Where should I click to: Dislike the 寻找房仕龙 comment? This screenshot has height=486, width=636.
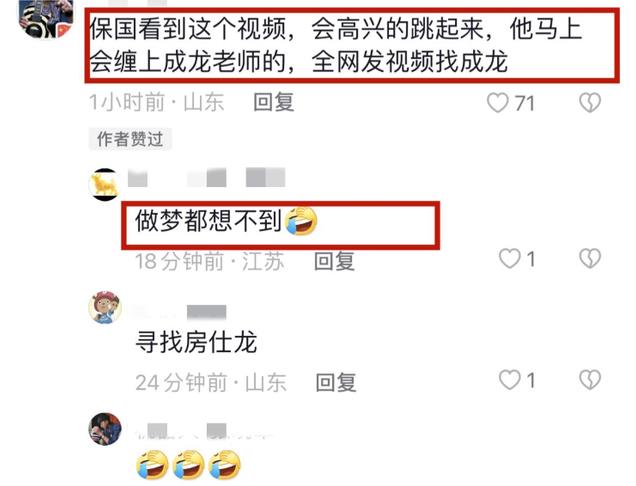pyautogui.click(x=590, y=380)
